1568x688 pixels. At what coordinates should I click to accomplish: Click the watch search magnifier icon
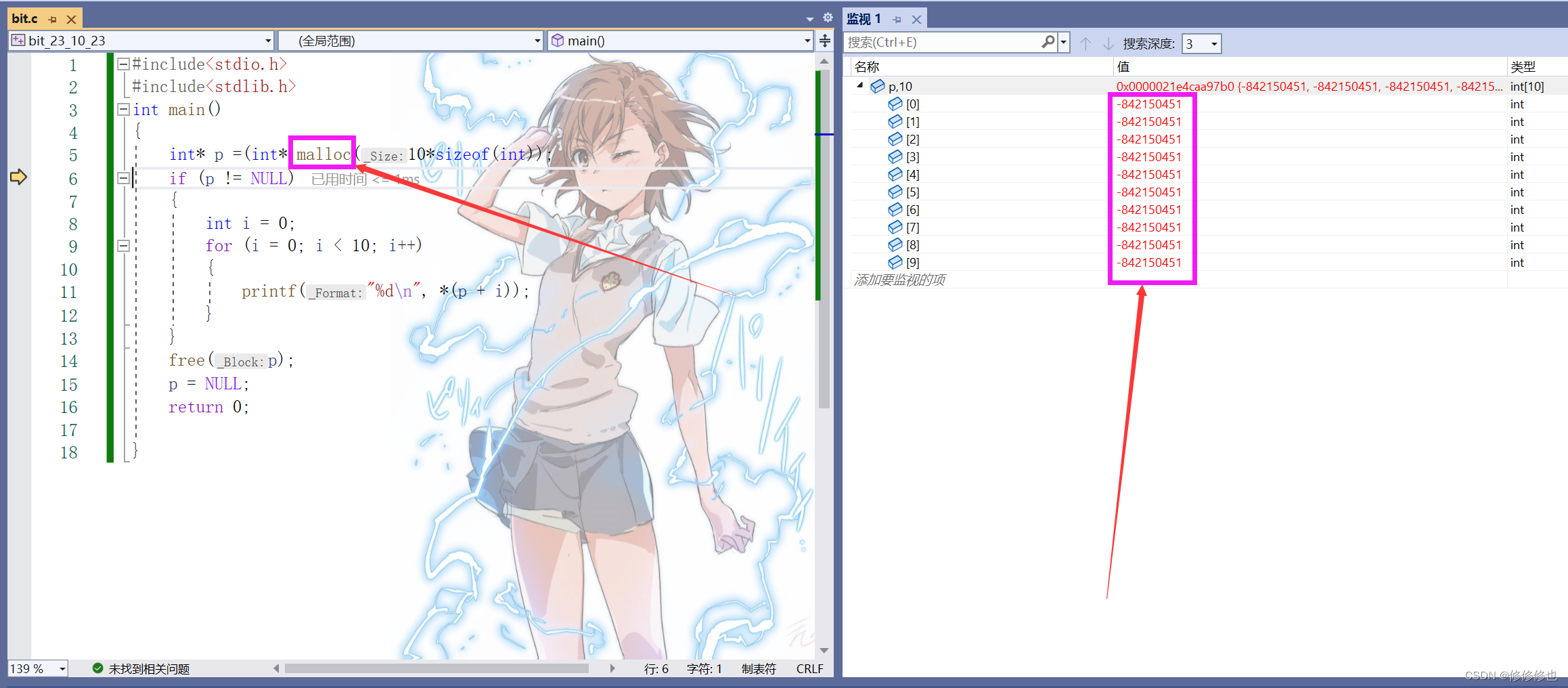[1048, 42]
